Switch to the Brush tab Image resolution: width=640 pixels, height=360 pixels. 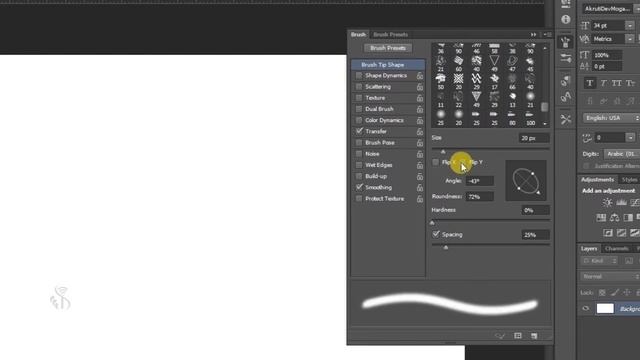[358, 35]
